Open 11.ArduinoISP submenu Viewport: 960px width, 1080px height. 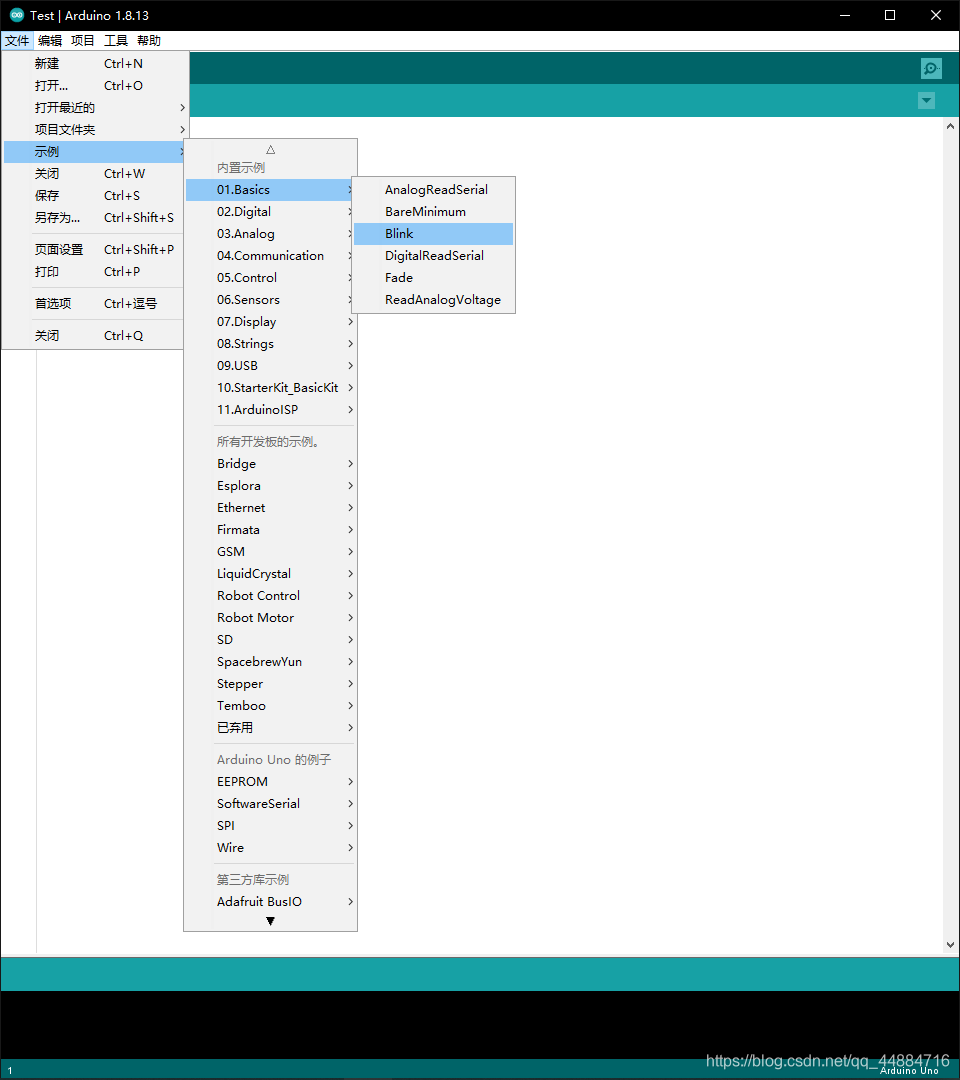click(271, 410)
